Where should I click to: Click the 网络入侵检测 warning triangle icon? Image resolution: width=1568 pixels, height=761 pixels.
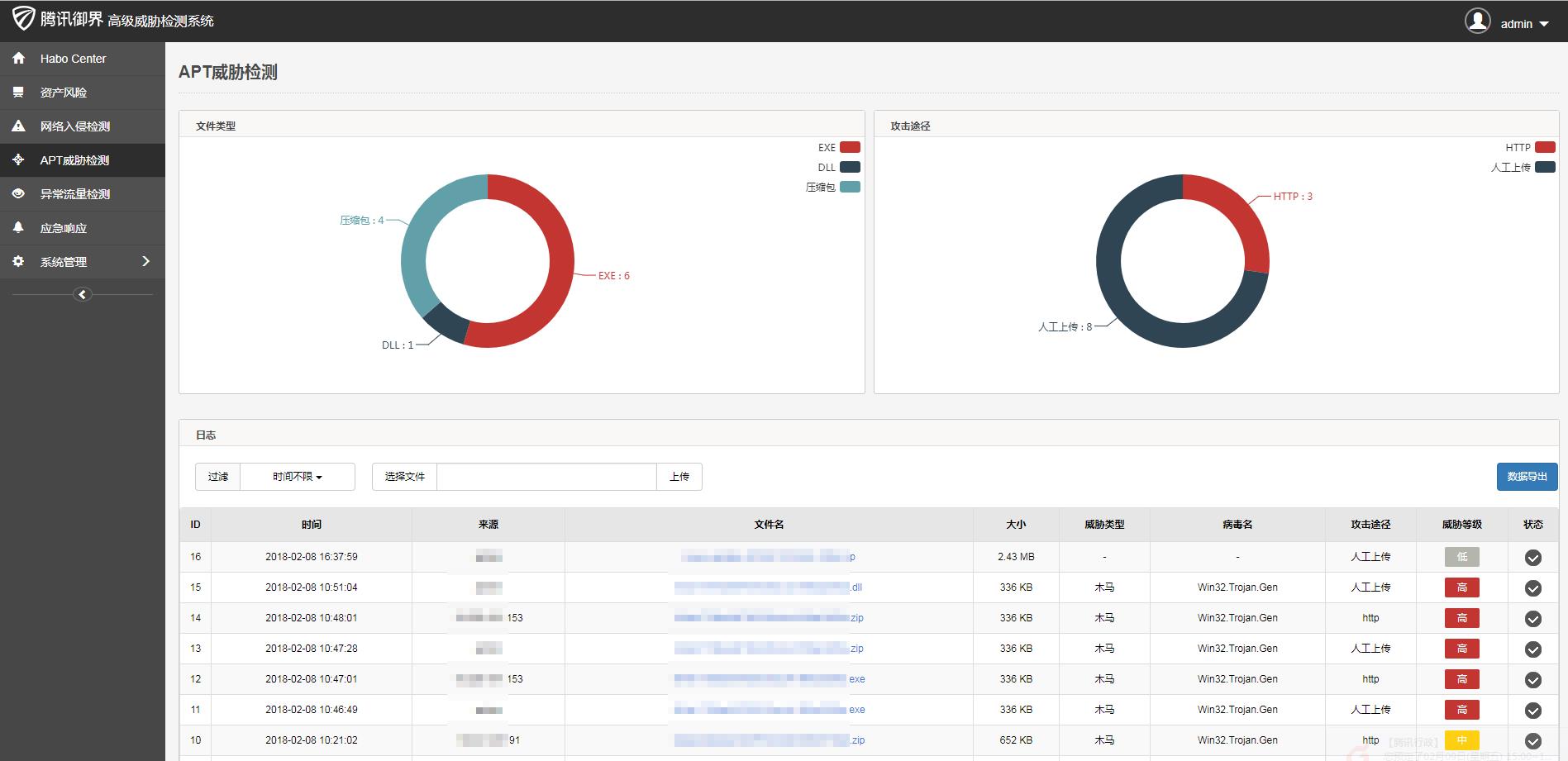coord(18,126)
